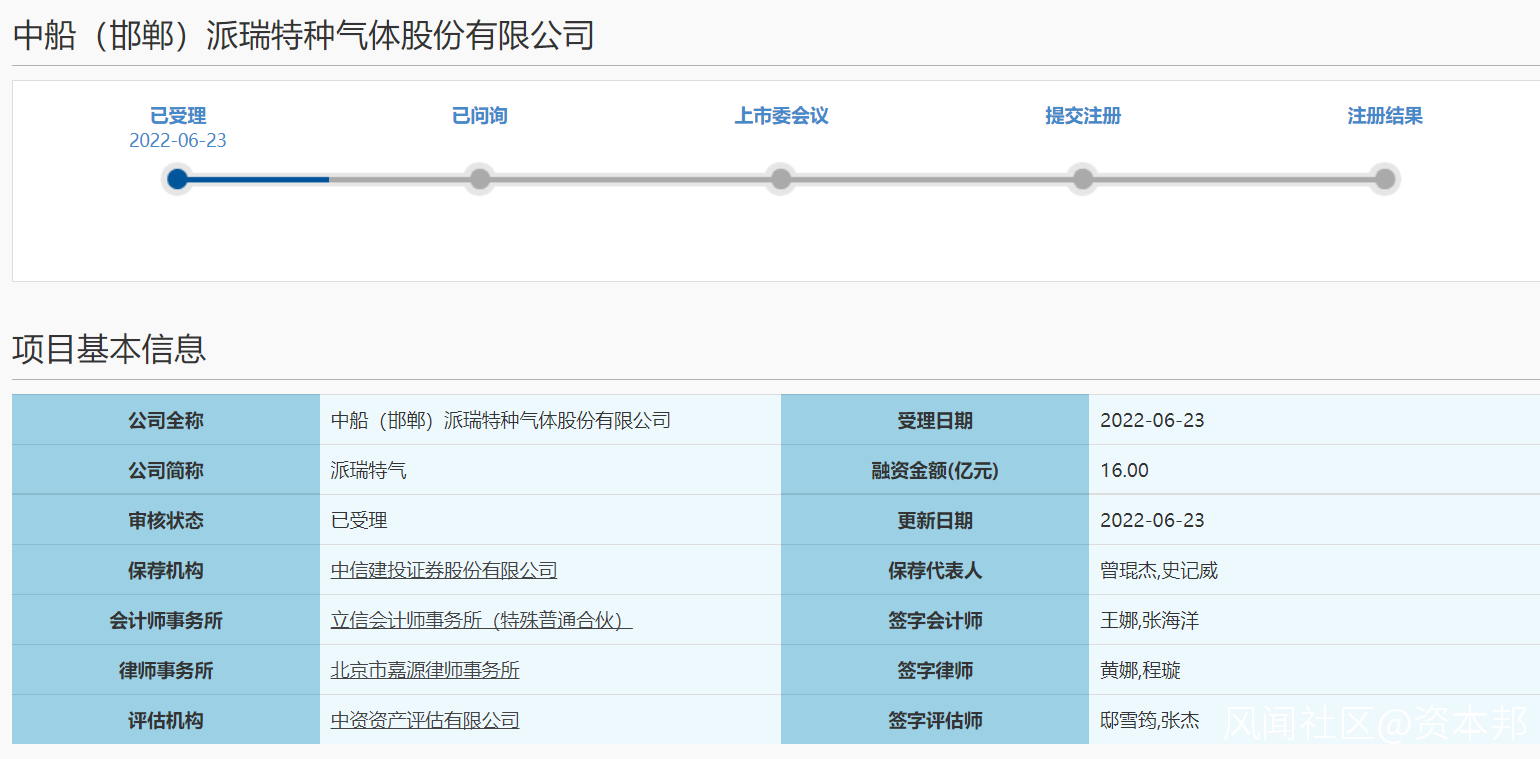Click the 项目基本信息 section heading

(x=109, y=349)
